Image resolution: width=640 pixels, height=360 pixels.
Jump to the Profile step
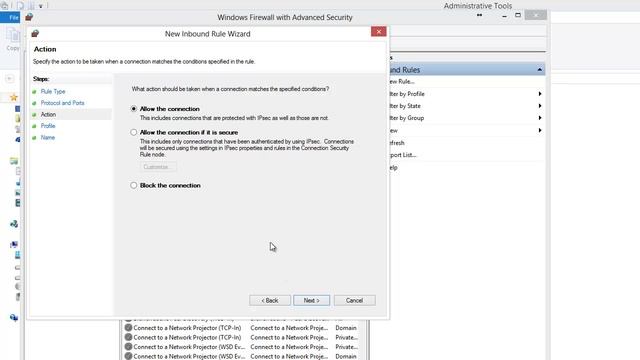click(x=48, y=126)
